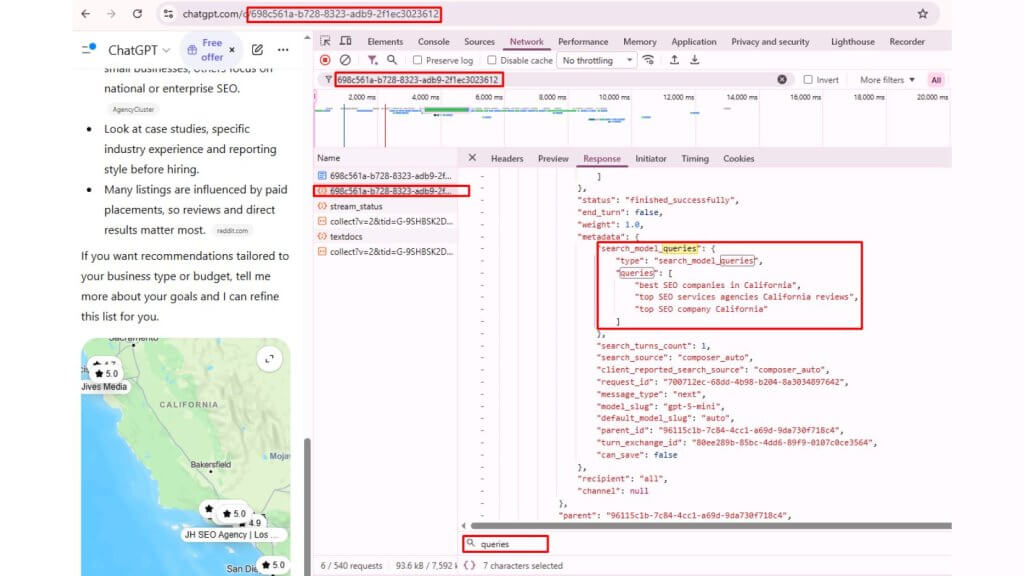Open the ChatGPT sidebar toggle icon

pos(89,49)
